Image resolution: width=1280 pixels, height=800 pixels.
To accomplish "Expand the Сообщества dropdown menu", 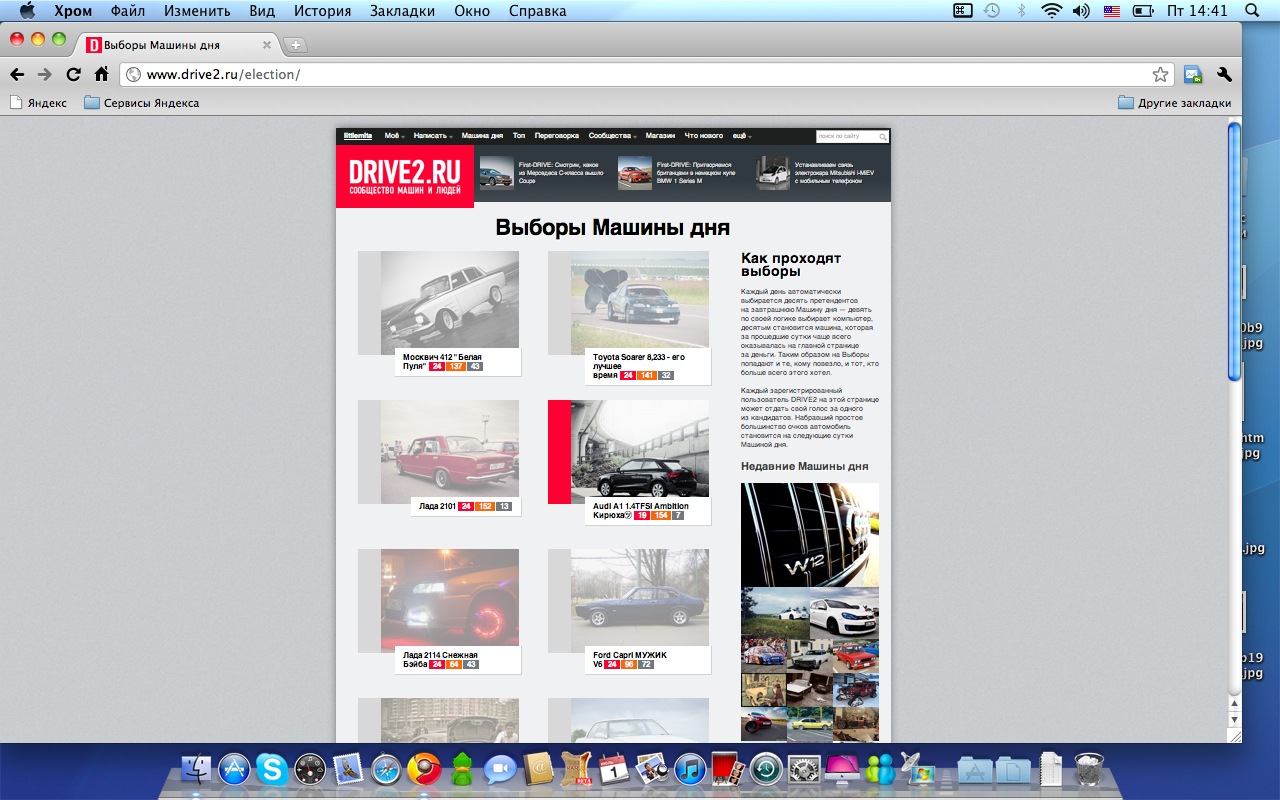I will point(613,136).
